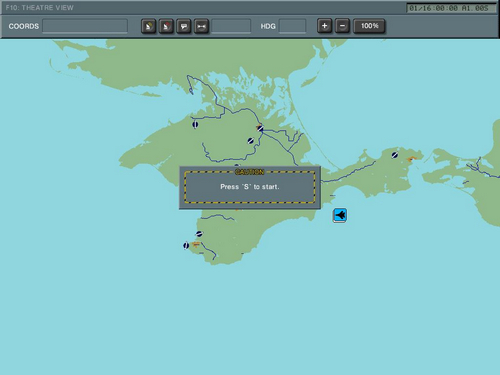The height and width of the screenshot is (375, 500).
Task: Zoom in with the plus button
Action: point(324,26)
